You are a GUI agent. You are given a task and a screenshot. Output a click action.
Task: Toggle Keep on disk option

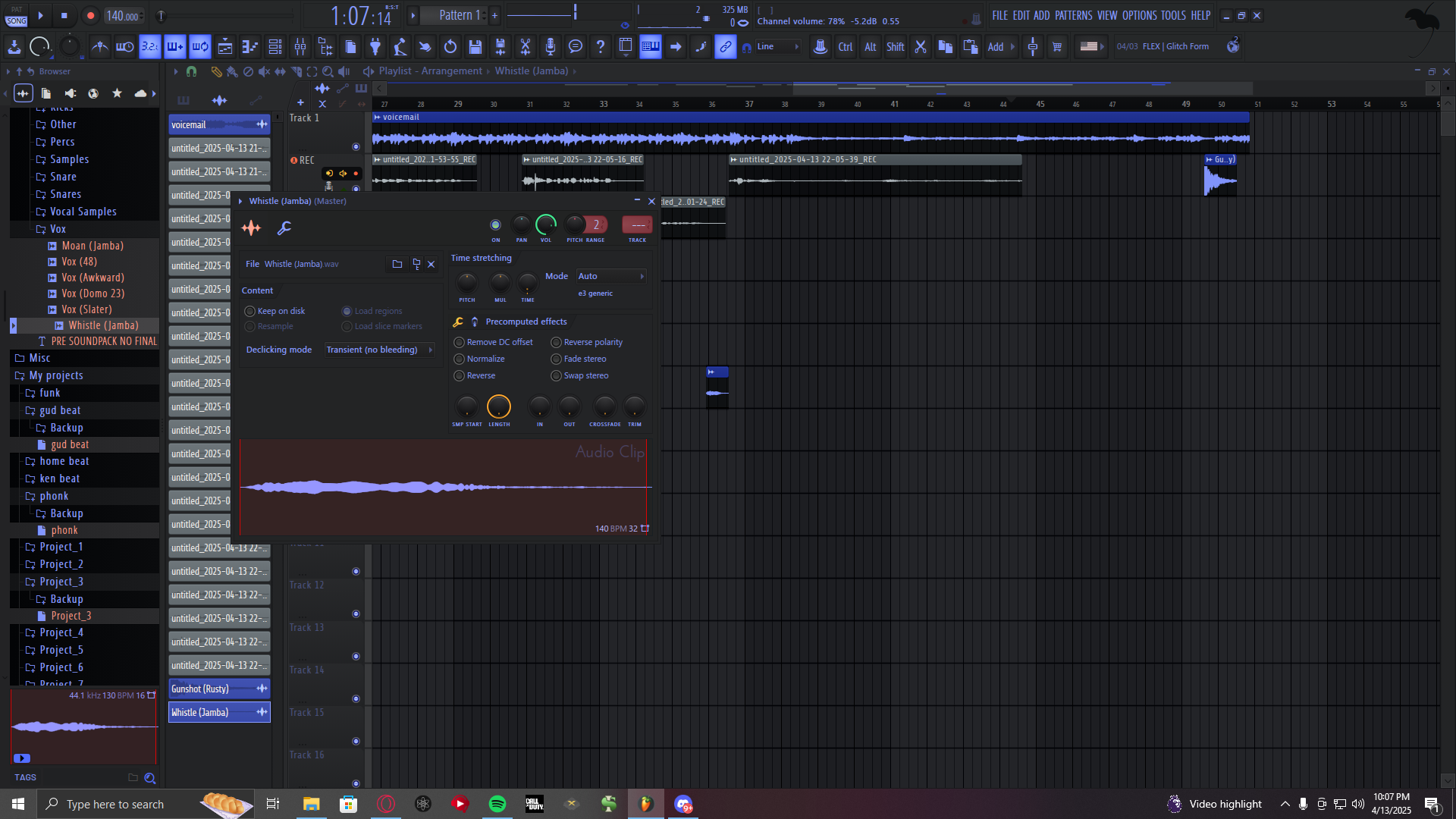coord(250,311)
